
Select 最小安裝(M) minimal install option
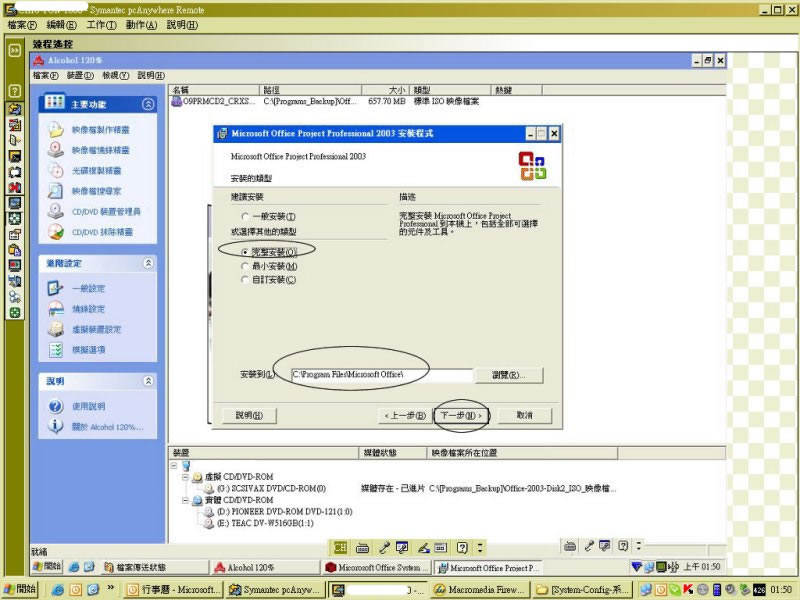tap(245, 266)
